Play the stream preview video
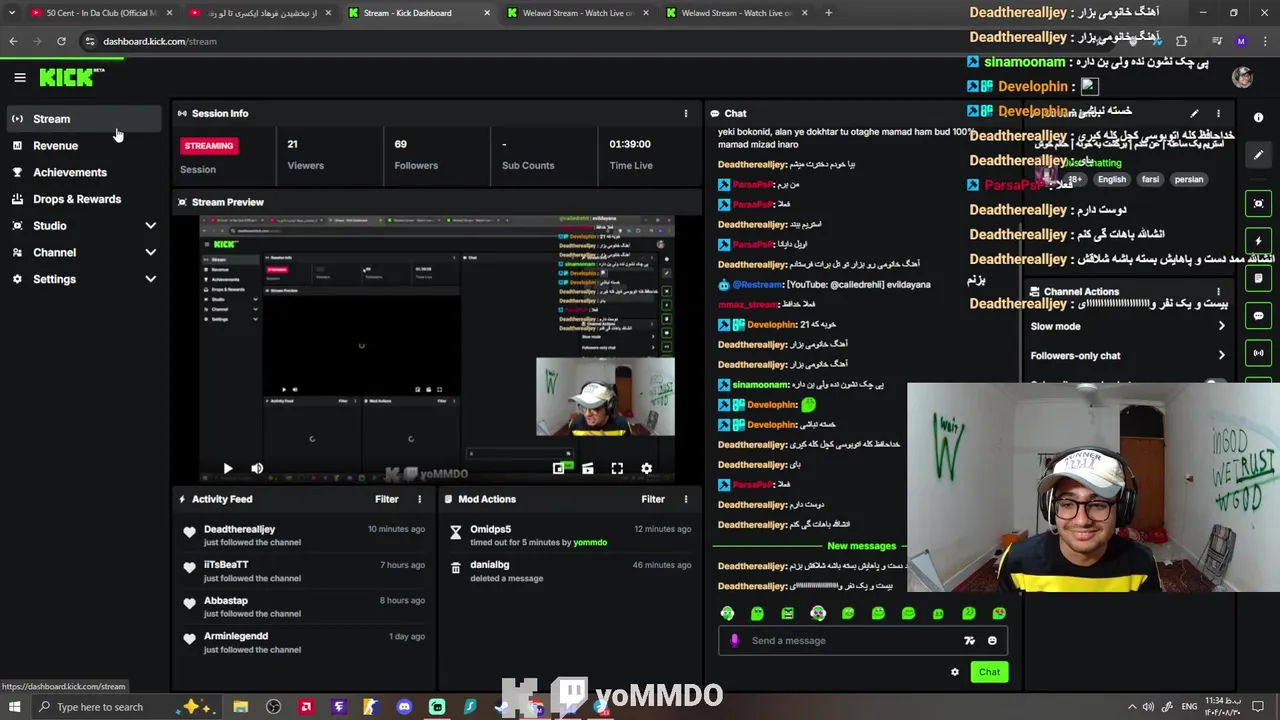 pos(227,468)
